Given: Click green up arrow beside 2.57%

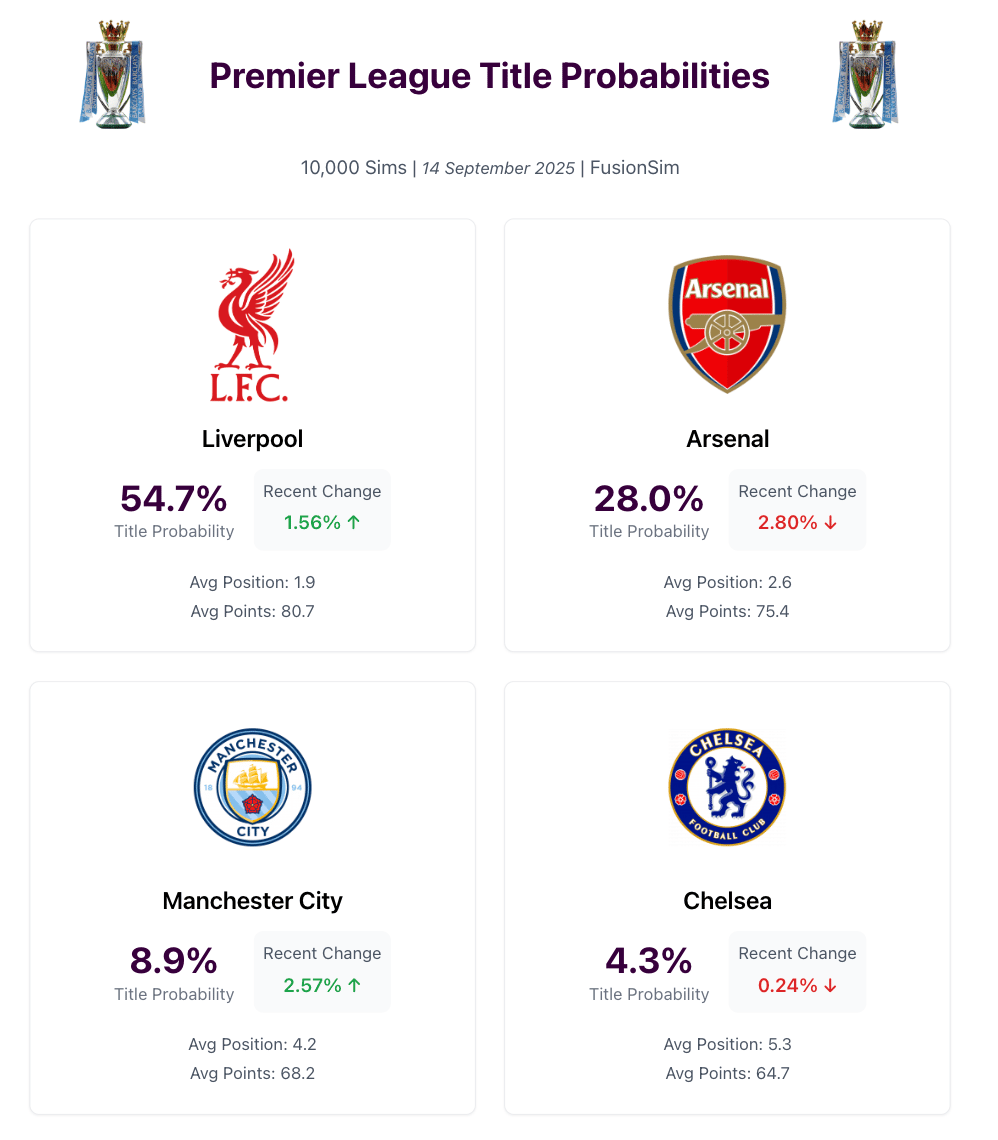Looking at the screenshot, I should pos(354,985).
